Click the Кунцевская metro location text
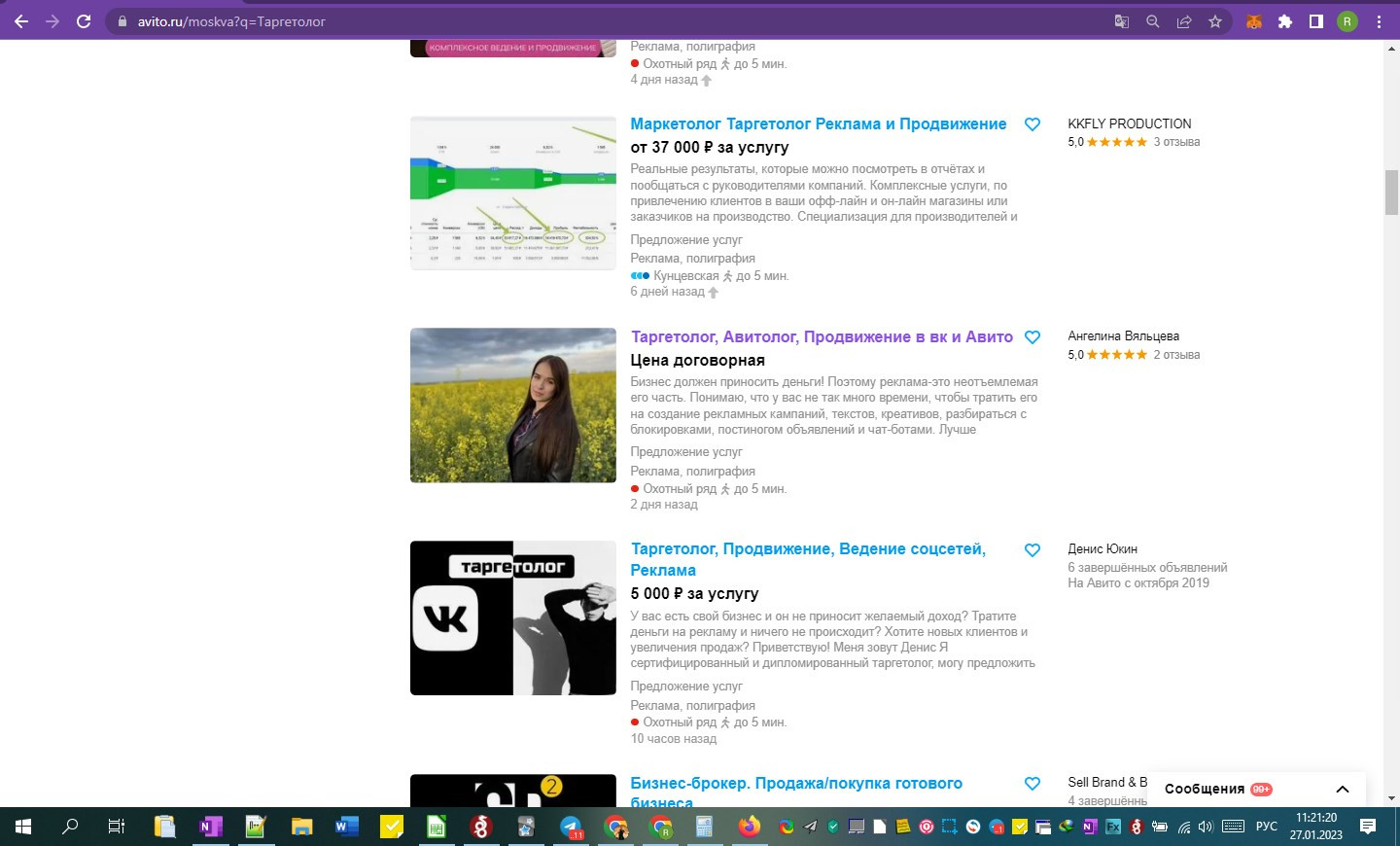Screen dimensions: 1400x846 (685, 276)
